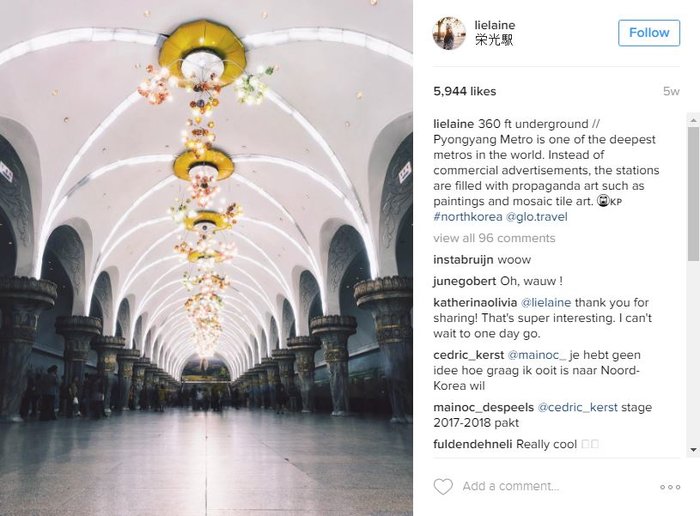Click the Add a comment field
700x516 pixels.
click(x=540, y=487)
